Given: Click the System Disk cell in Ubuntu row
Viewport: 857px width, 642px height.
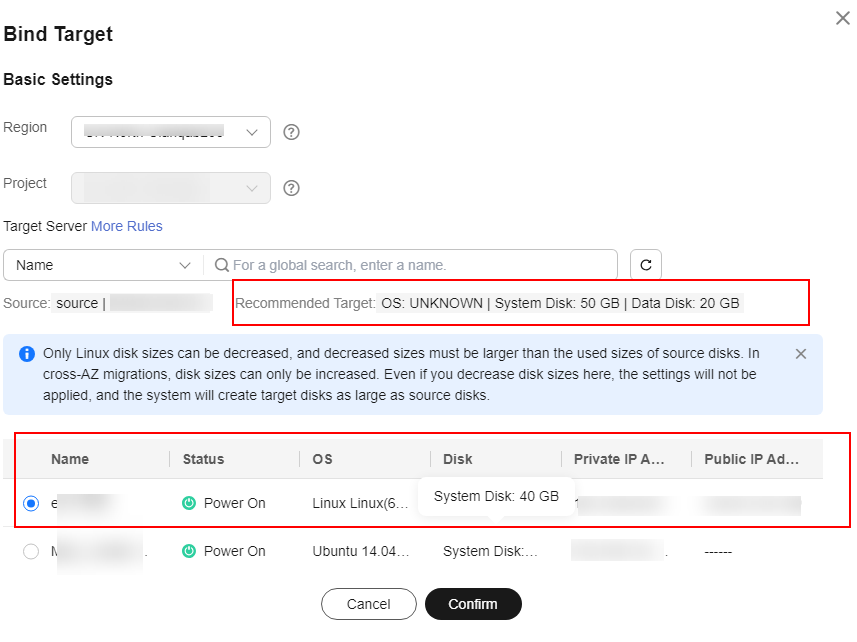Looking at the screenshot, I should click(490, 551).
